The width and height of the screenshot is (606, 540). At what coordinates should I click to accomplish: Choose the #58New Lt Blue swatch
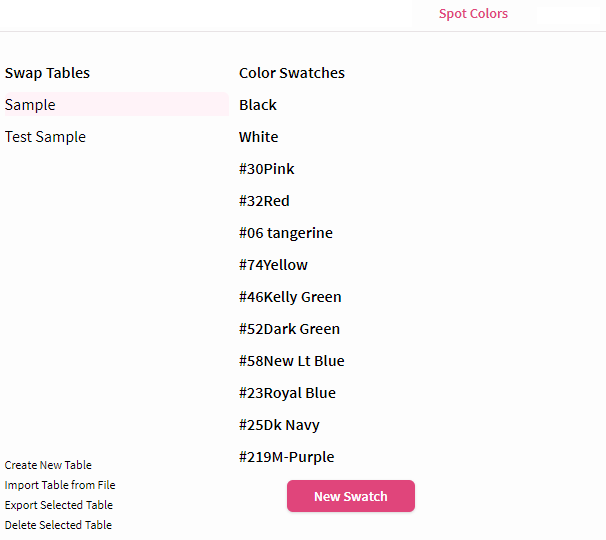click(291, 361)
